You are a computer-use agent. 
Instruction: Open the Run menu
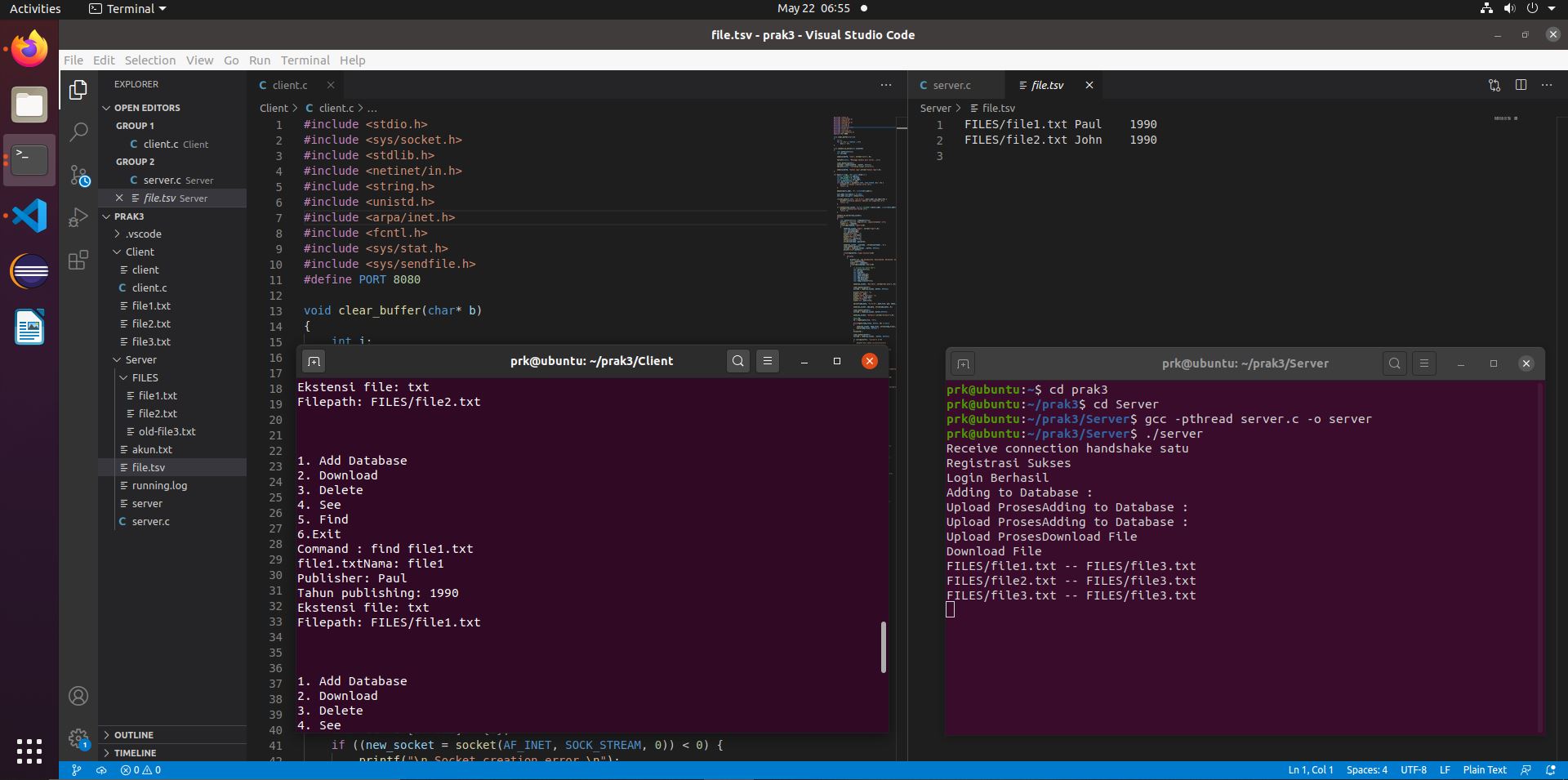[260, 60]
